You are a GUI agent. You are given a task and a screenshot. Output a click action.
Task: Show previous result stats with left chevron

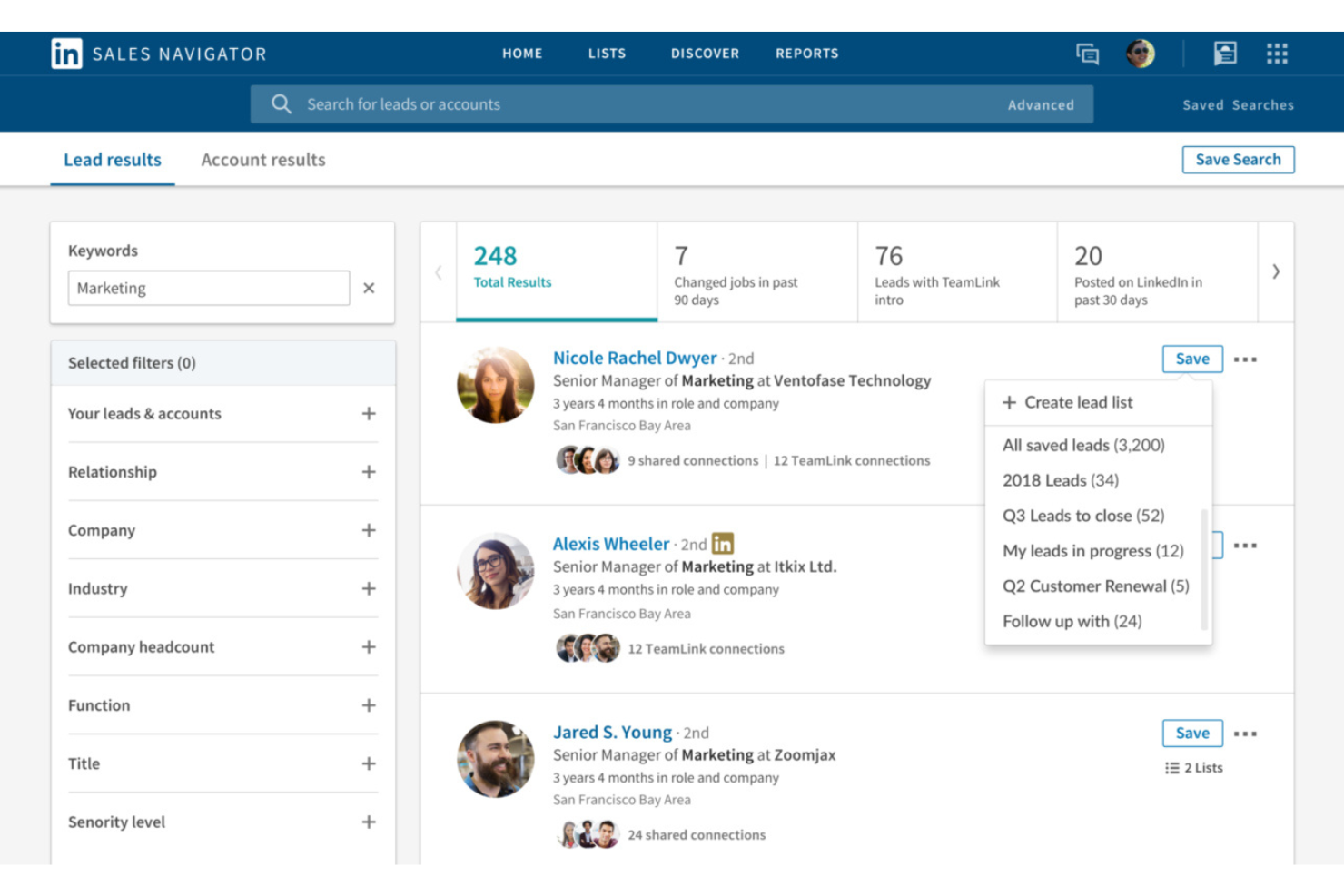439,271
